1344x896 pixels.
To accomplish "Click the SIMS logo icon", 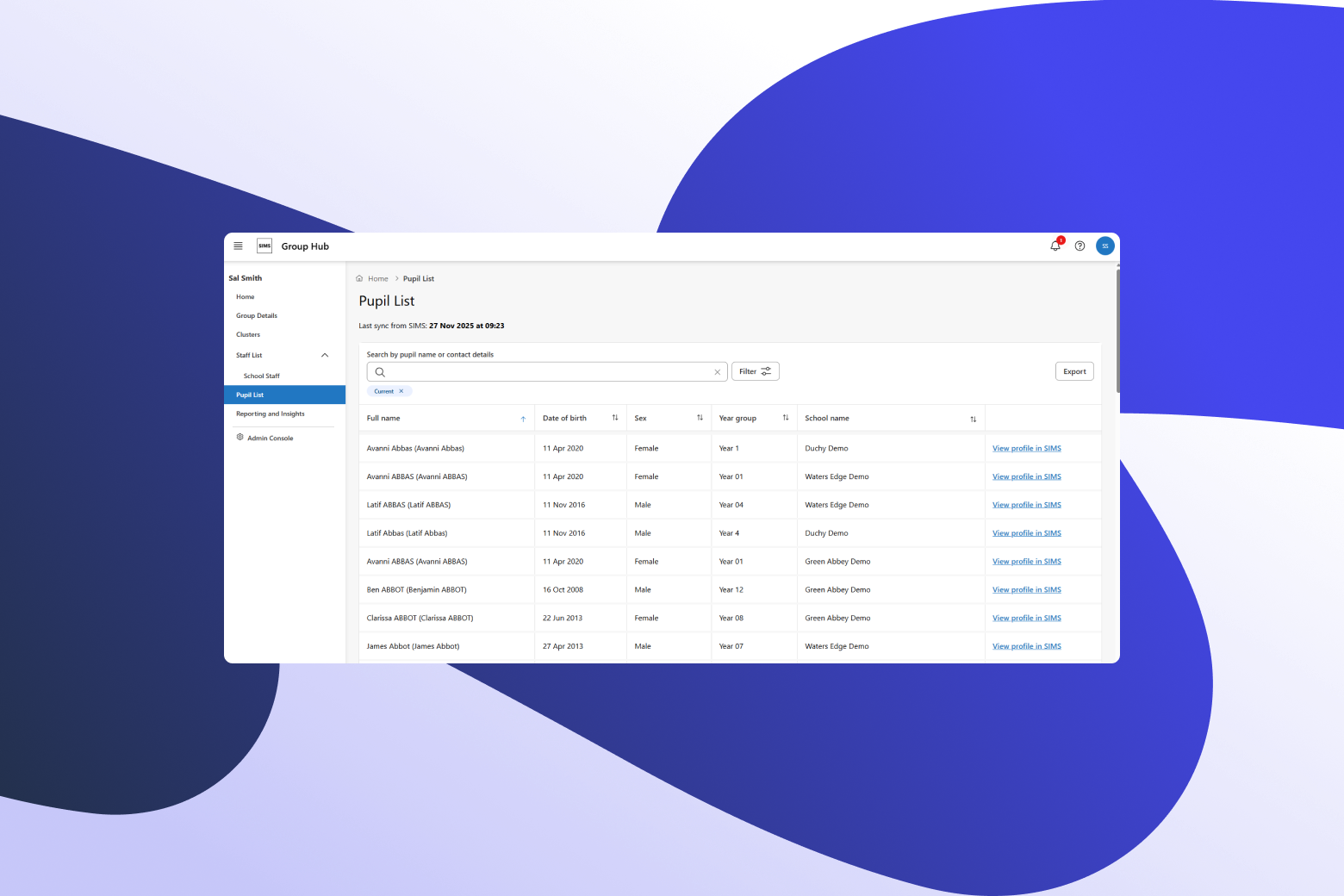I will pyautogui.click(x=264, y=246).
